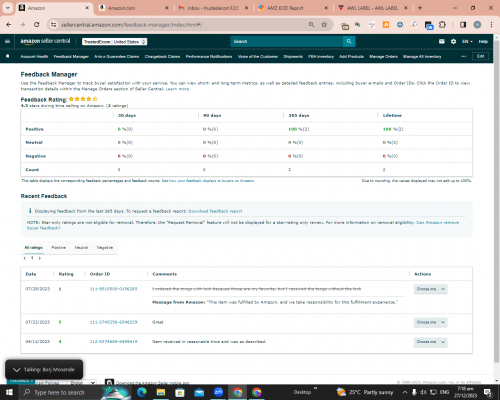Open a new browser tab with the plus button
This screenshot has width=500, height=400.
pos(420,8)
